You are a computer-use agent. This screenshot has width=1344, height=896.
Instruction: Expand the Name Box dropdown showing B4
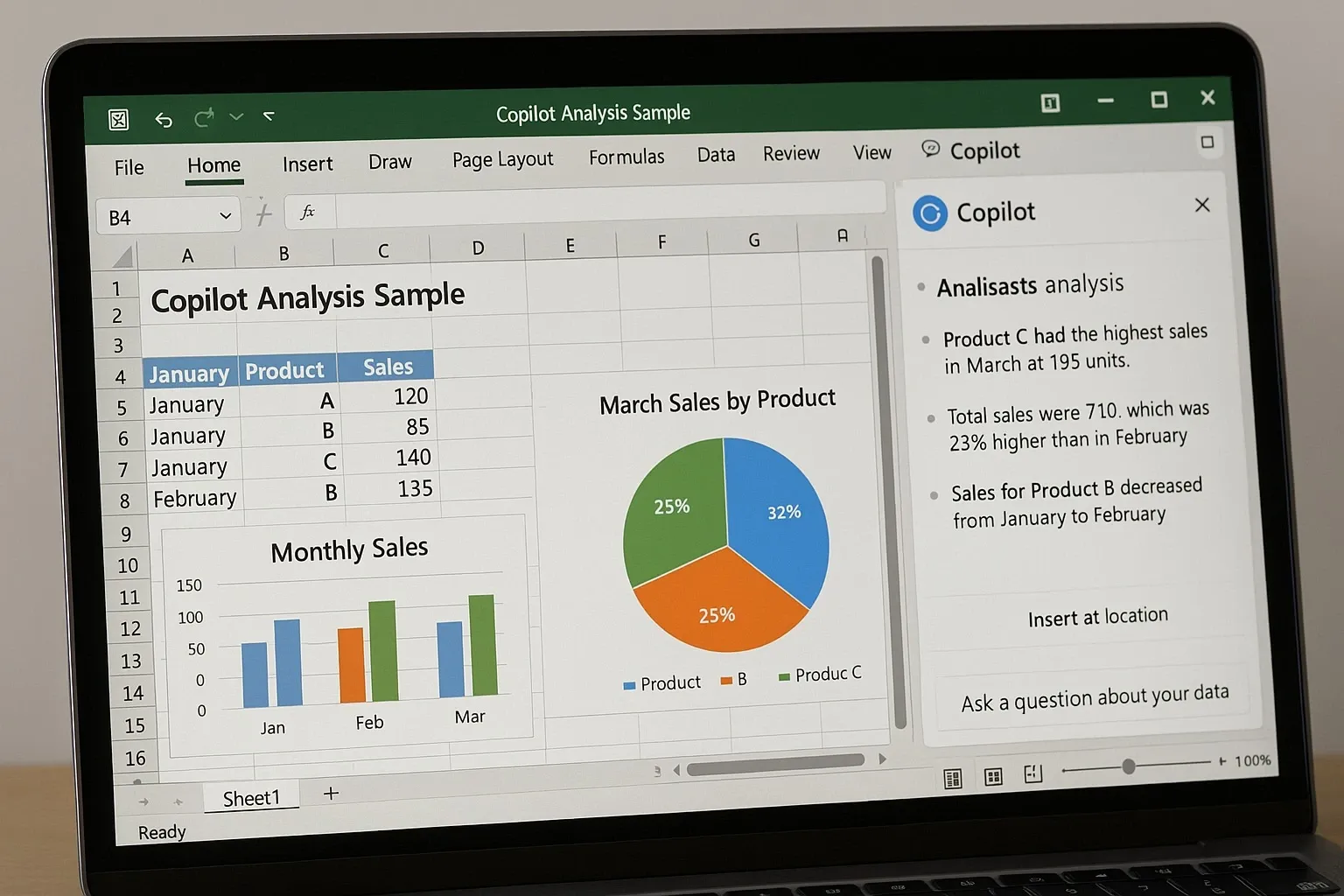224,215
